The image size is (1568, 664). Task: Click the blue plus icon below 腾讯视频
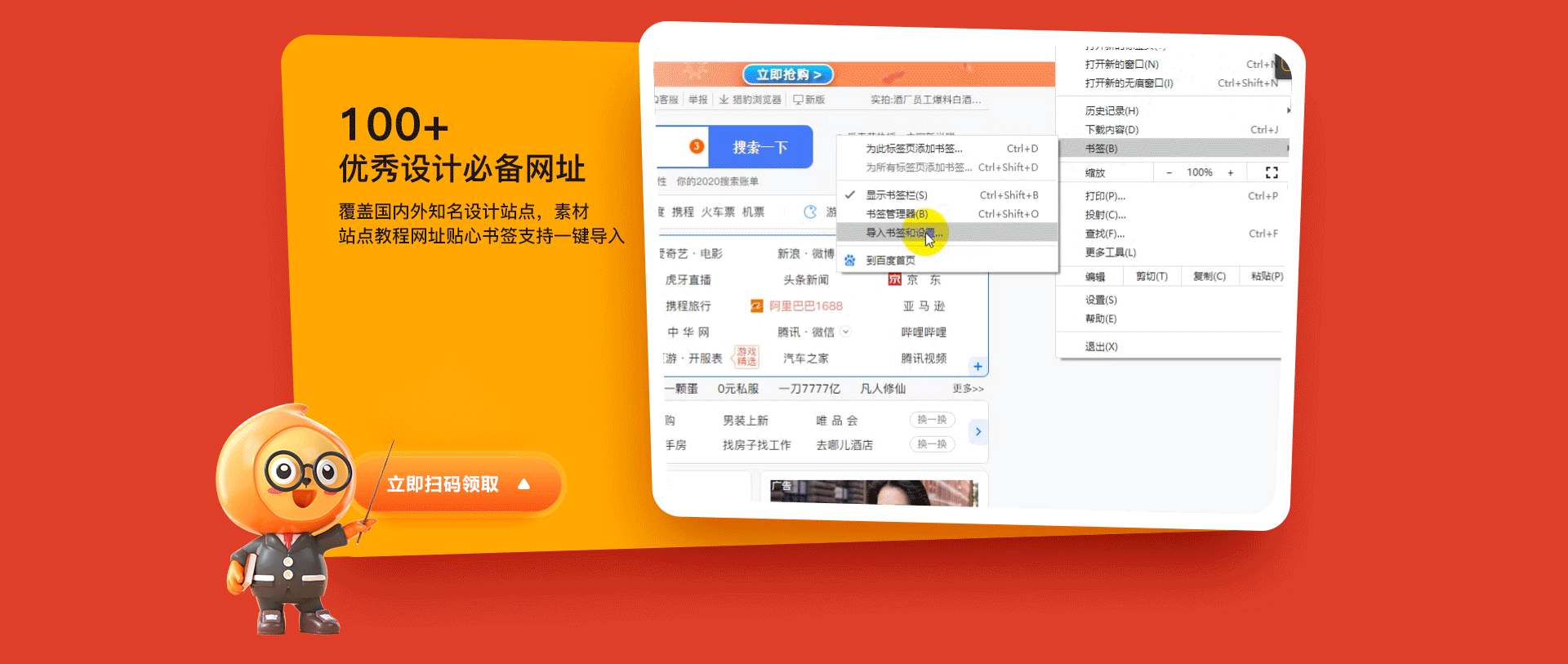(978, 367)
